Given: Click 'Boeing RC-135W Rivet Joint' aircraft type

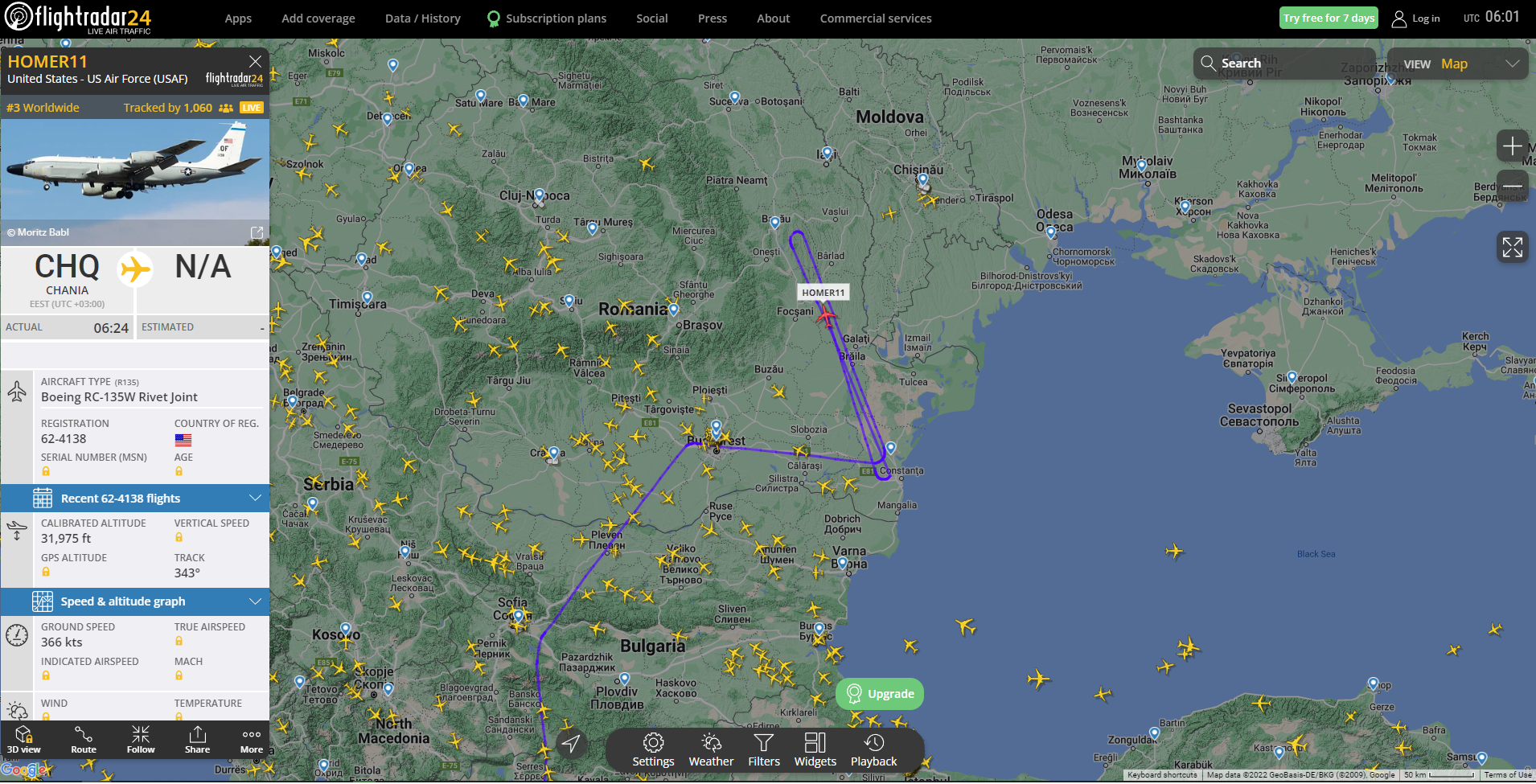Looking at the screenshot, I should click(119, 397).
